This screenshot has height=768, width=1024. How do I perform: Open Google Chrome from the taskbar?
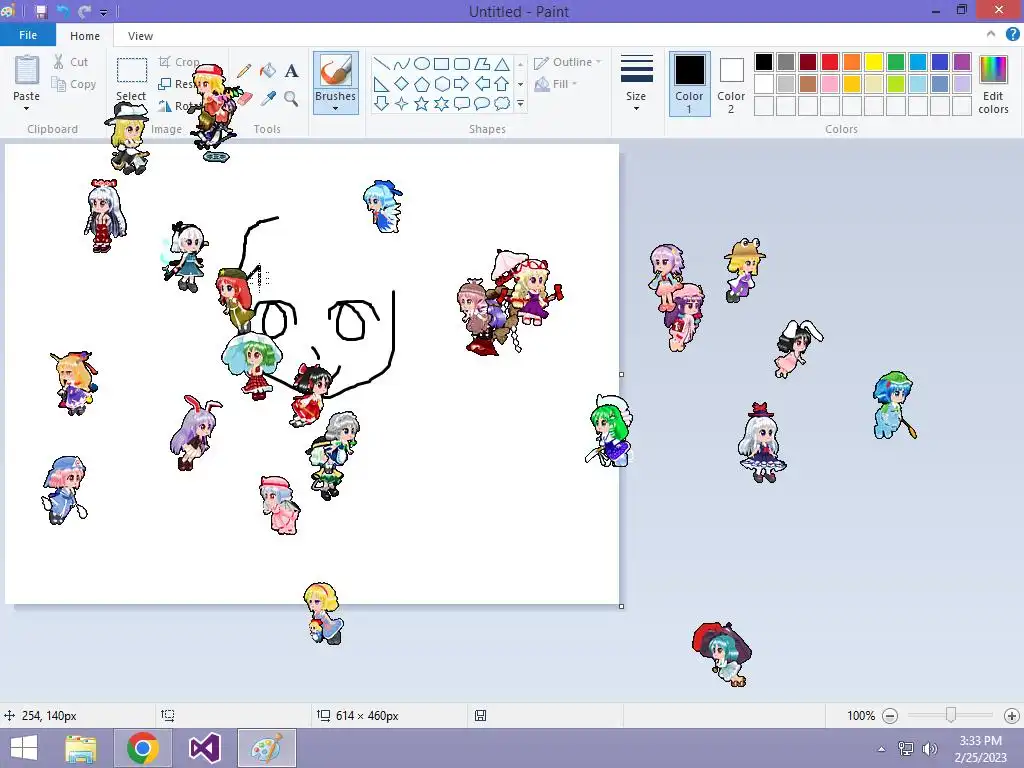coord(143,748)
